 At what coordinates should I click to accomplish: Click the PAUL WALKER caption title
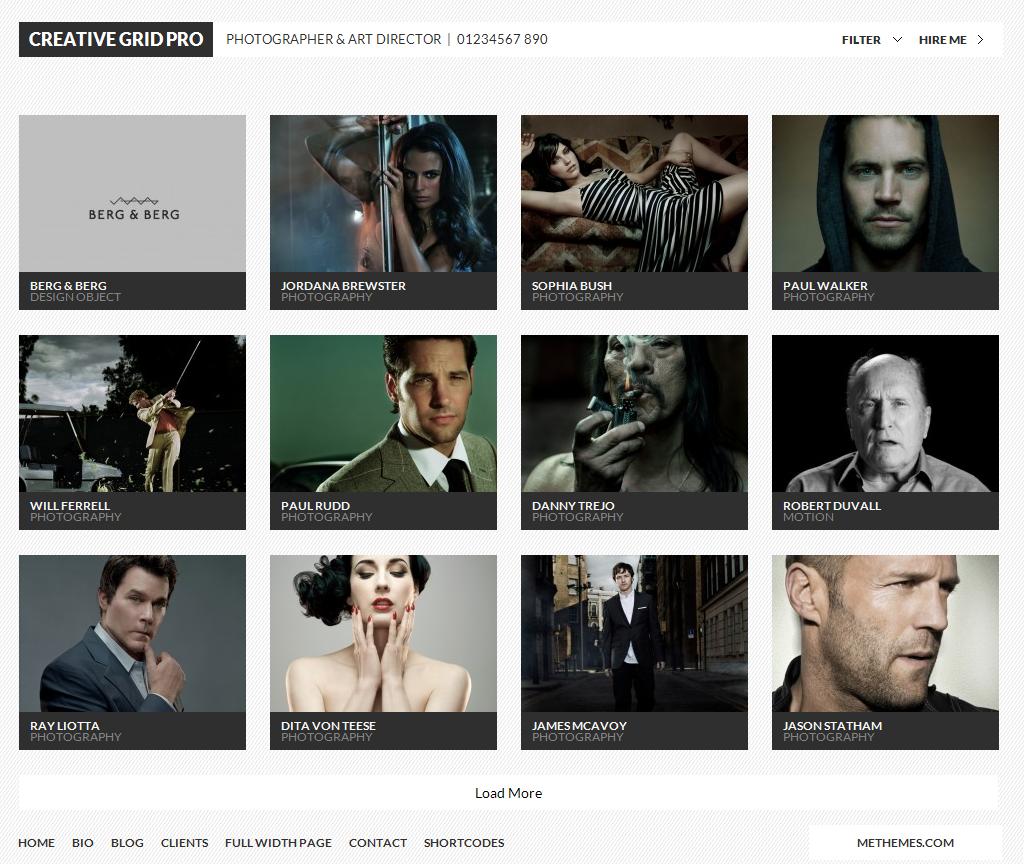pos(825,285)
